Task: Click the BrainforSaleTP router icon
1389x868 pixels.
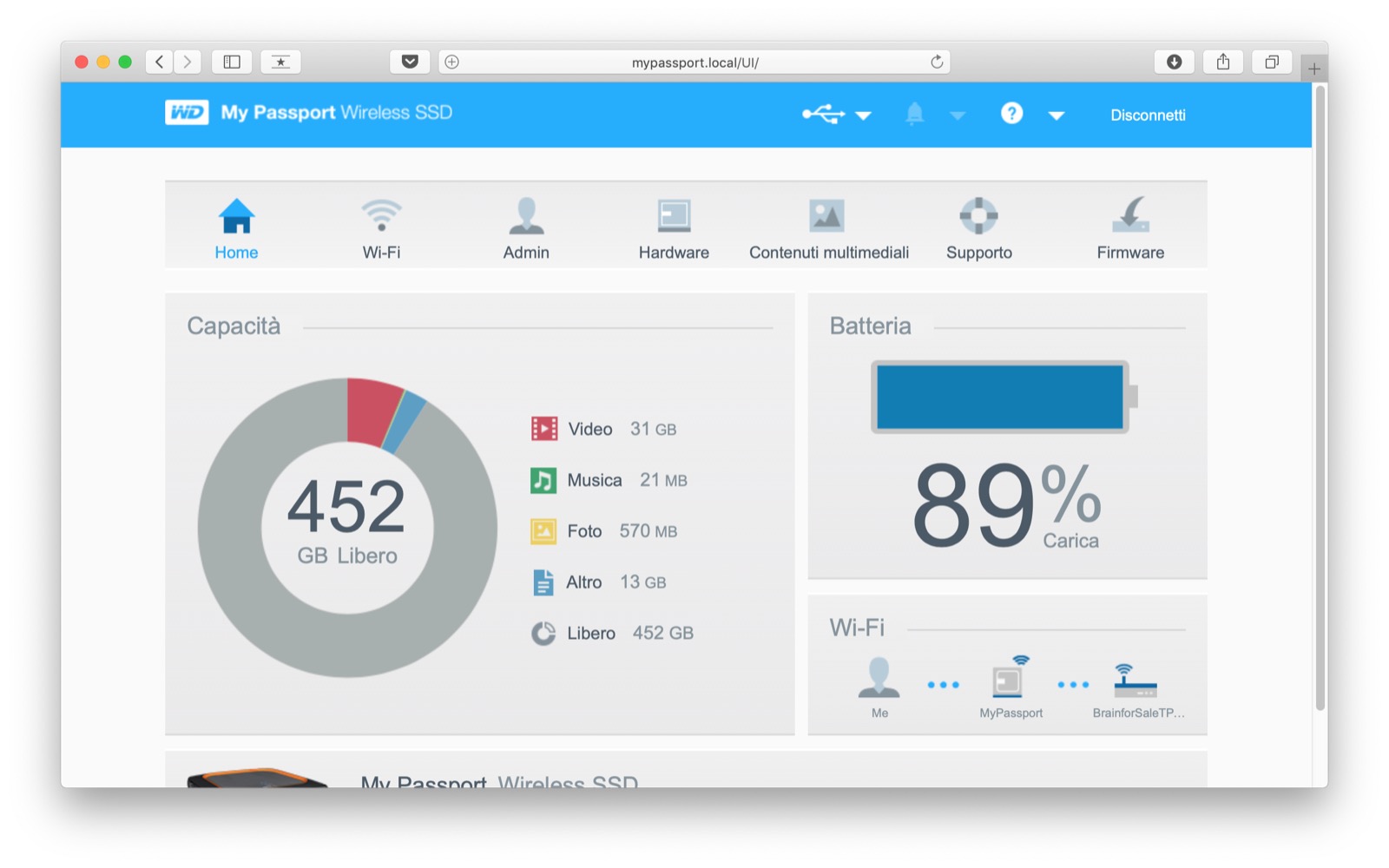Action: 1135,681
